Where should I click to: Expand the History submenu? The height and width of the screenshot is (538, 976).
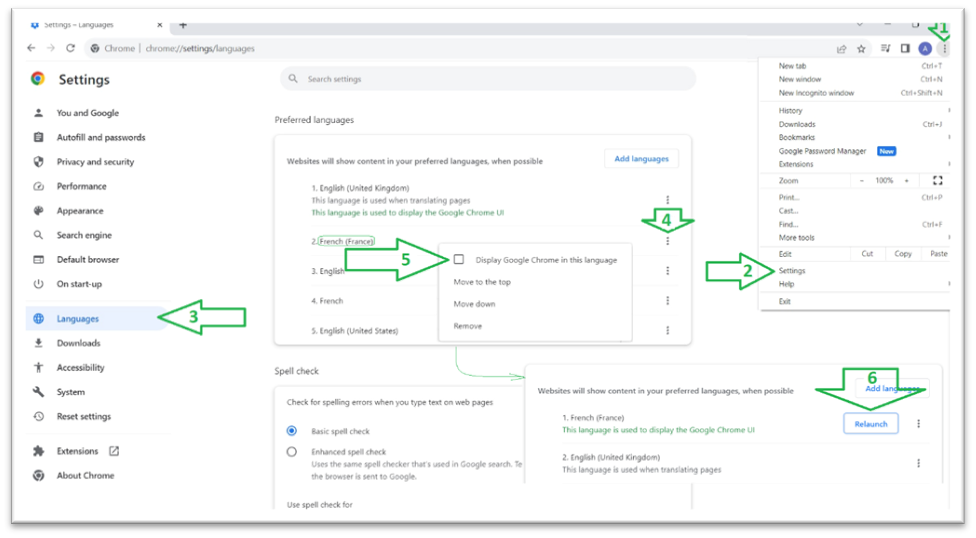coord(855,110)
